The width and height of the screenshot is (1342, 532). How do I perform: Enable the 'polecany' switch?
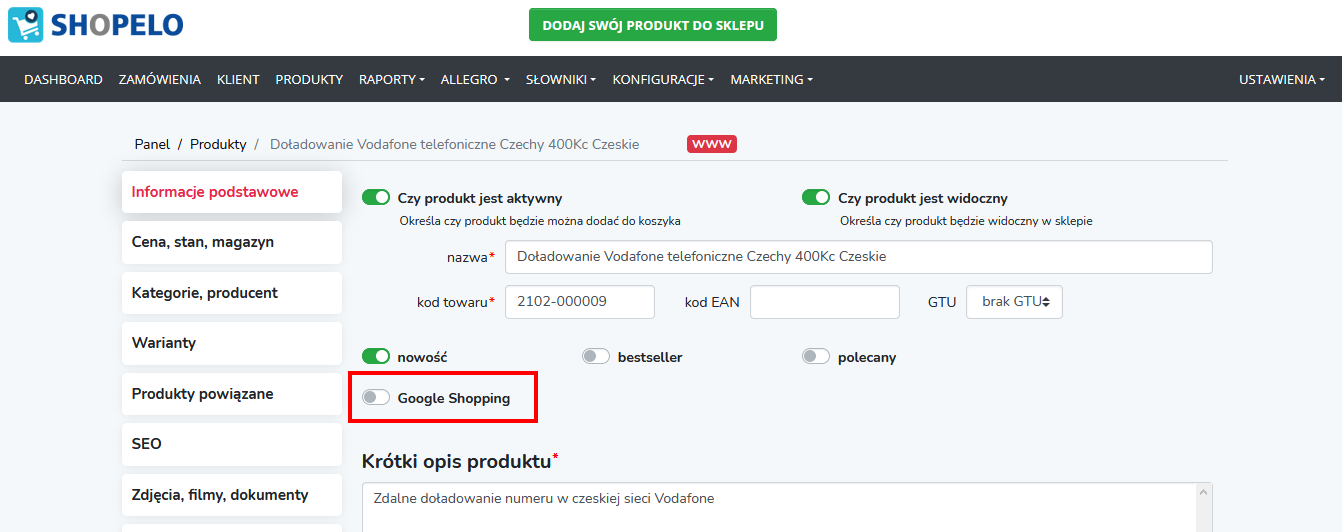click(x=816, y=356)
